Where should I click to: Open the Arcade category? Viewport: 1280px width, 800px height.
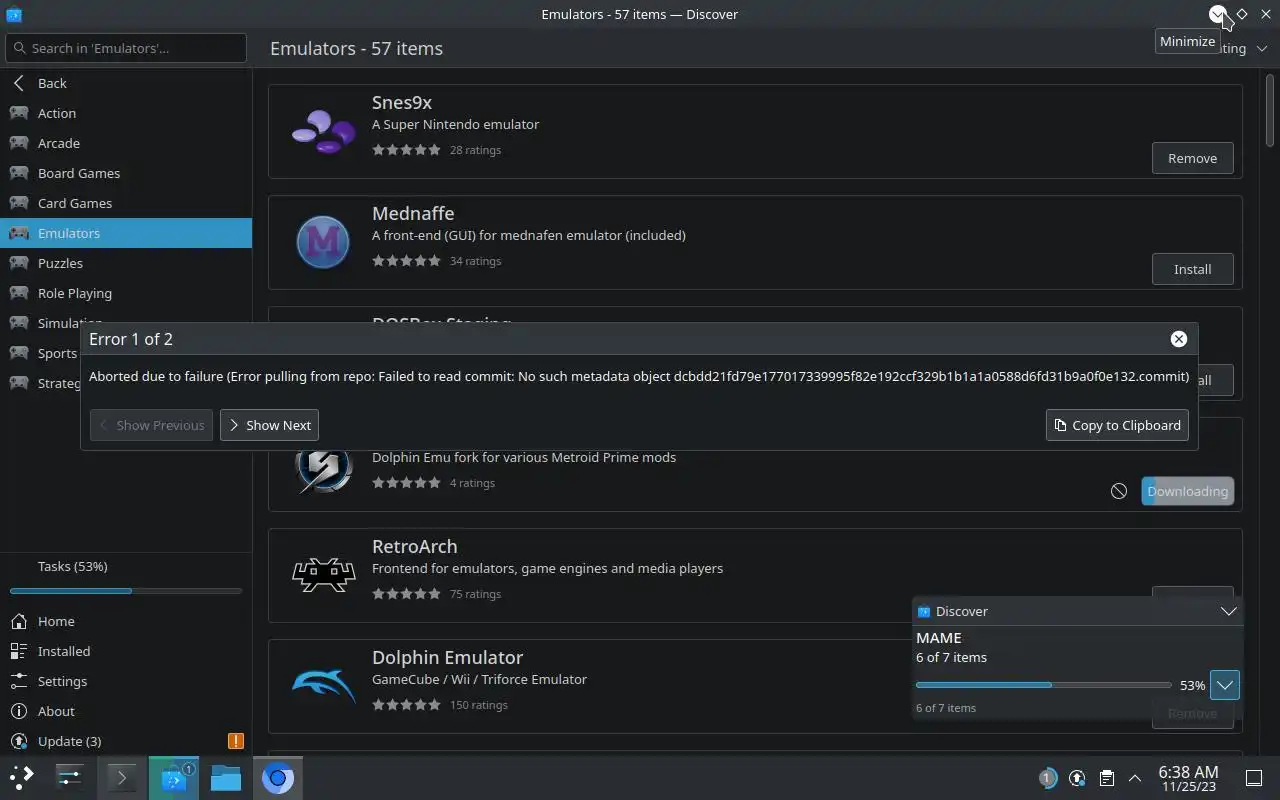[126, 143]
